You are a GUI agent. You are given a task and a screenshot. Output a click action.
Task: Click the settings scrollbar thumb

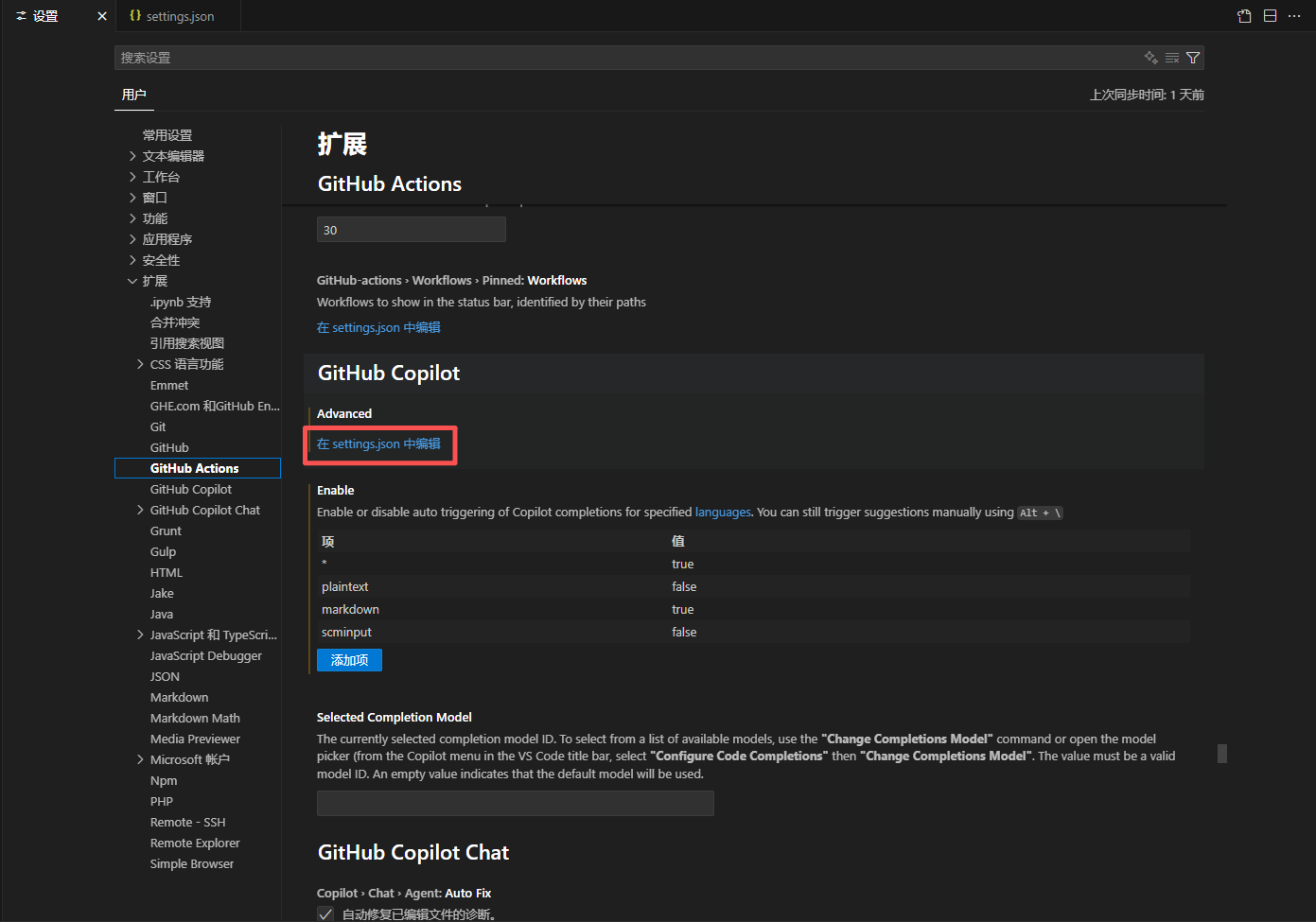click(1222, 754)
